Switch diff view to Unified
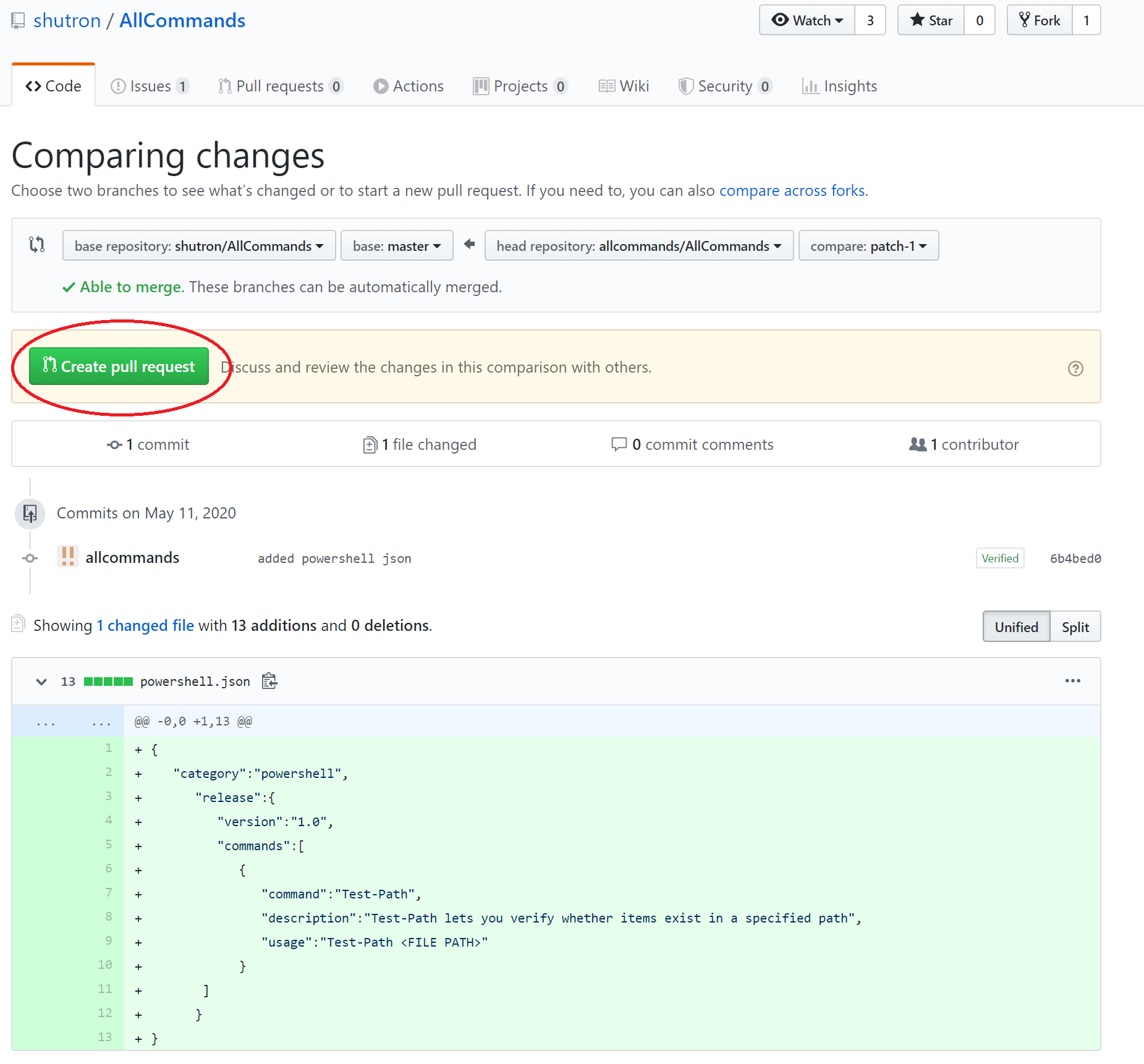This screenshot has width=1144, height=1064. tap(1016, 627)
